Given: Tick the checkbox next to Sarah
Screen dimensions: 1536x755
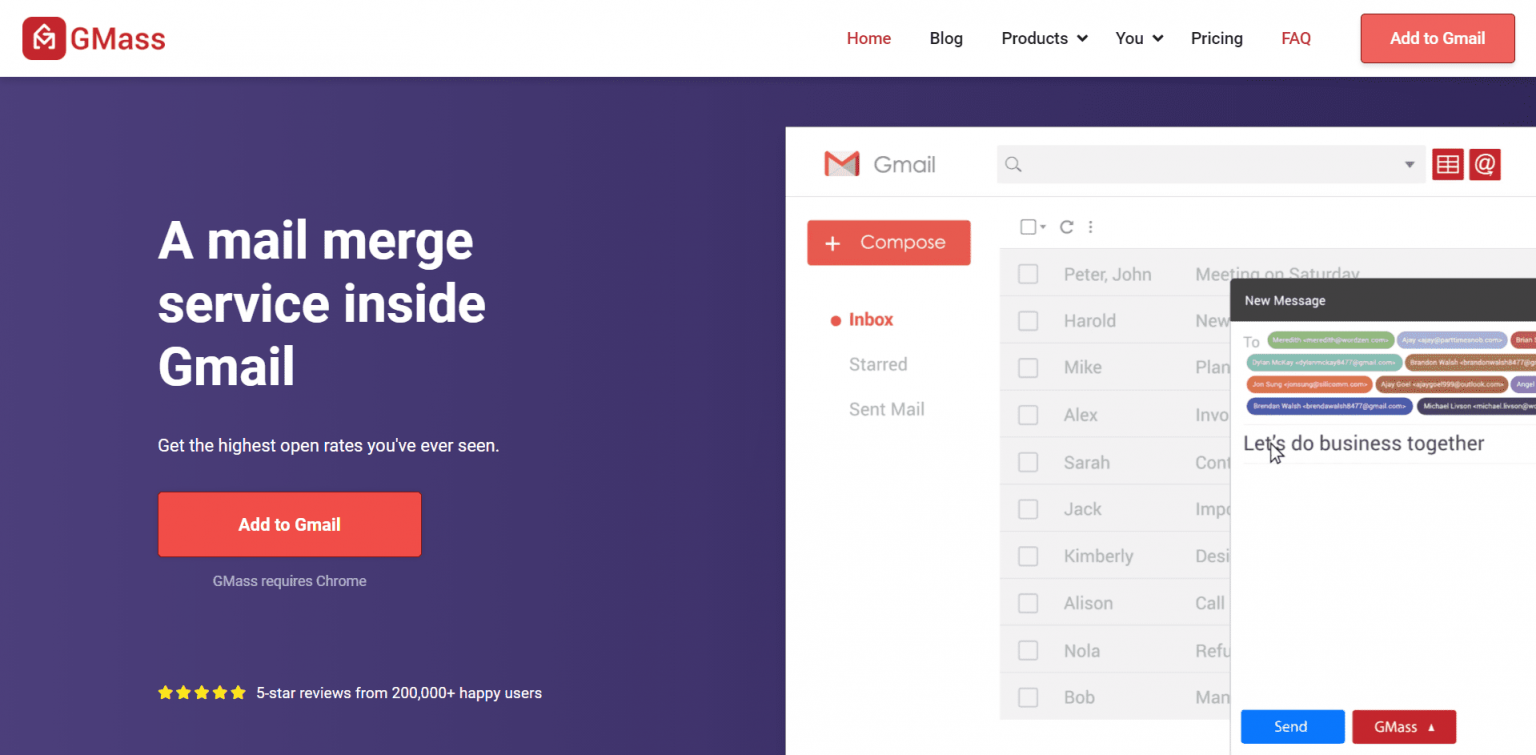Looking at the screenshot, I should (x=1027, y=461).
